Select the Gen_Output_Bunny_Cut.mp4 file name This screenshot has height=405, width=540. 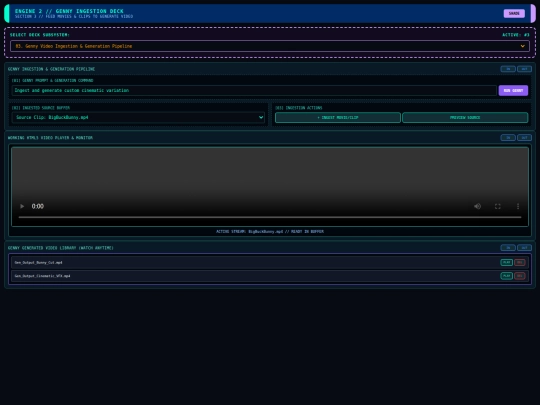(x=38, y=262)
